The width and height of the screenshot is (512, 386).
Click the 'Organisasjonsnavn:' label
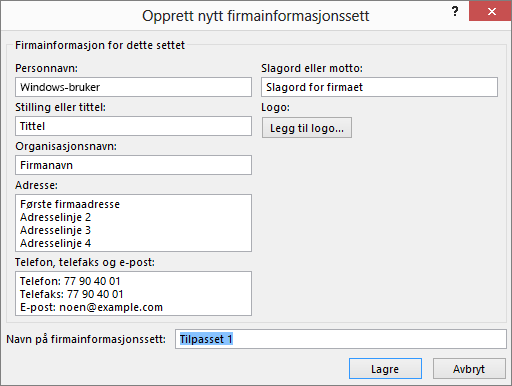coord(66,146)
